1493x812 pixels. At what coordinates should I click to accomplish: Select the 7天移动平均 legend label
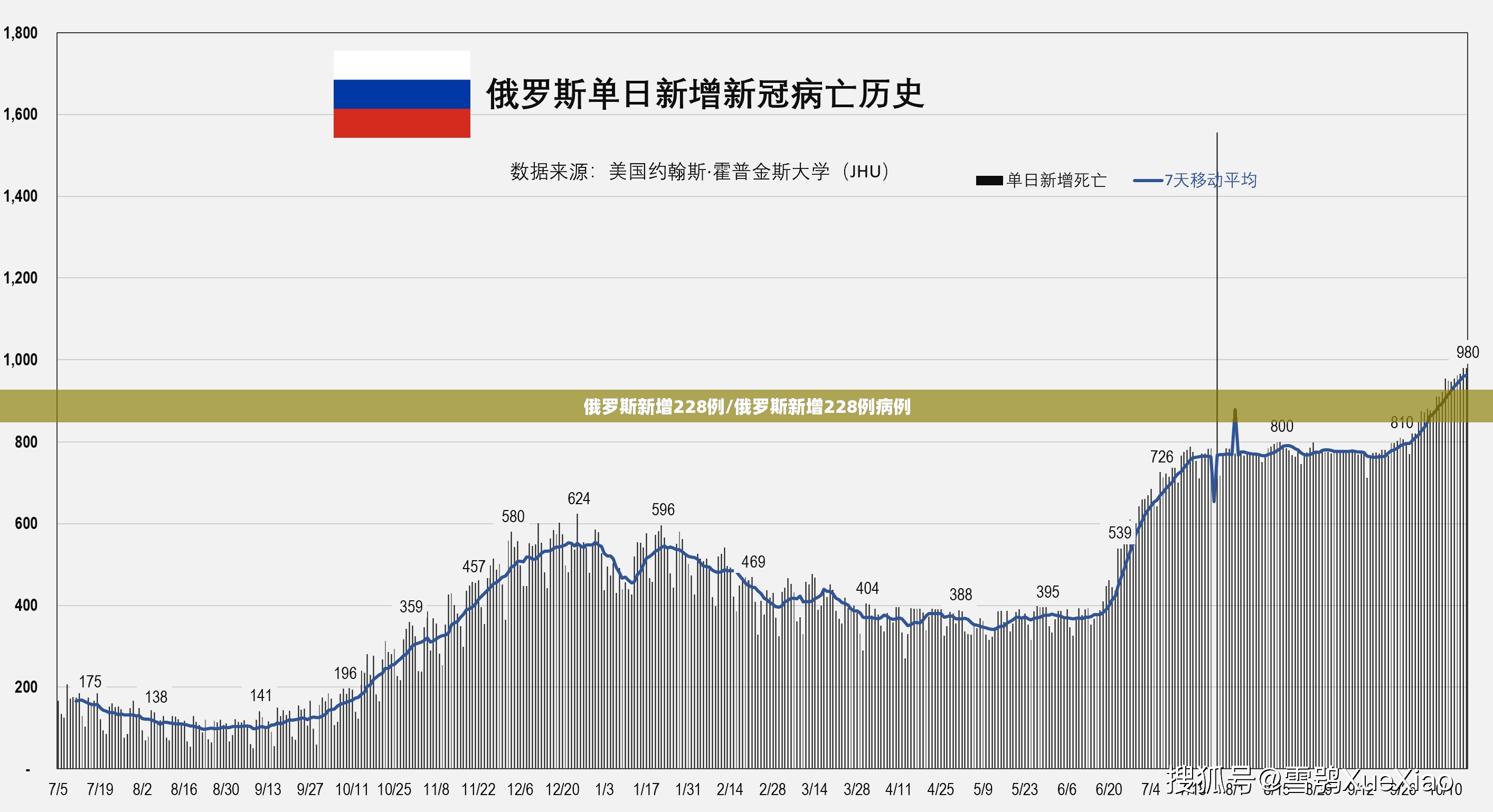[x=1211, y=180]
